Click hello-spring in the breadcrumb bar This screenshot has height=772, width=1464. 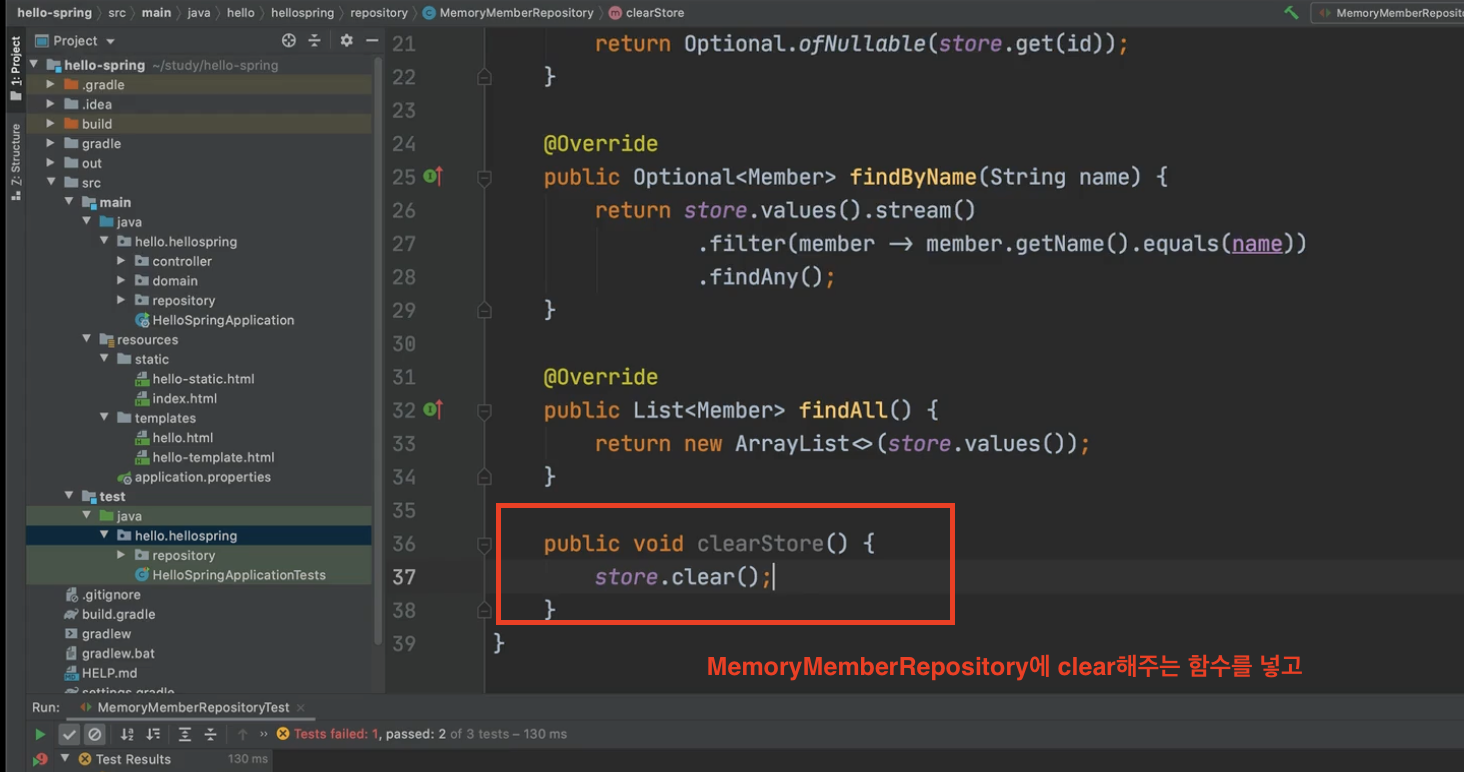click(54, 13)
